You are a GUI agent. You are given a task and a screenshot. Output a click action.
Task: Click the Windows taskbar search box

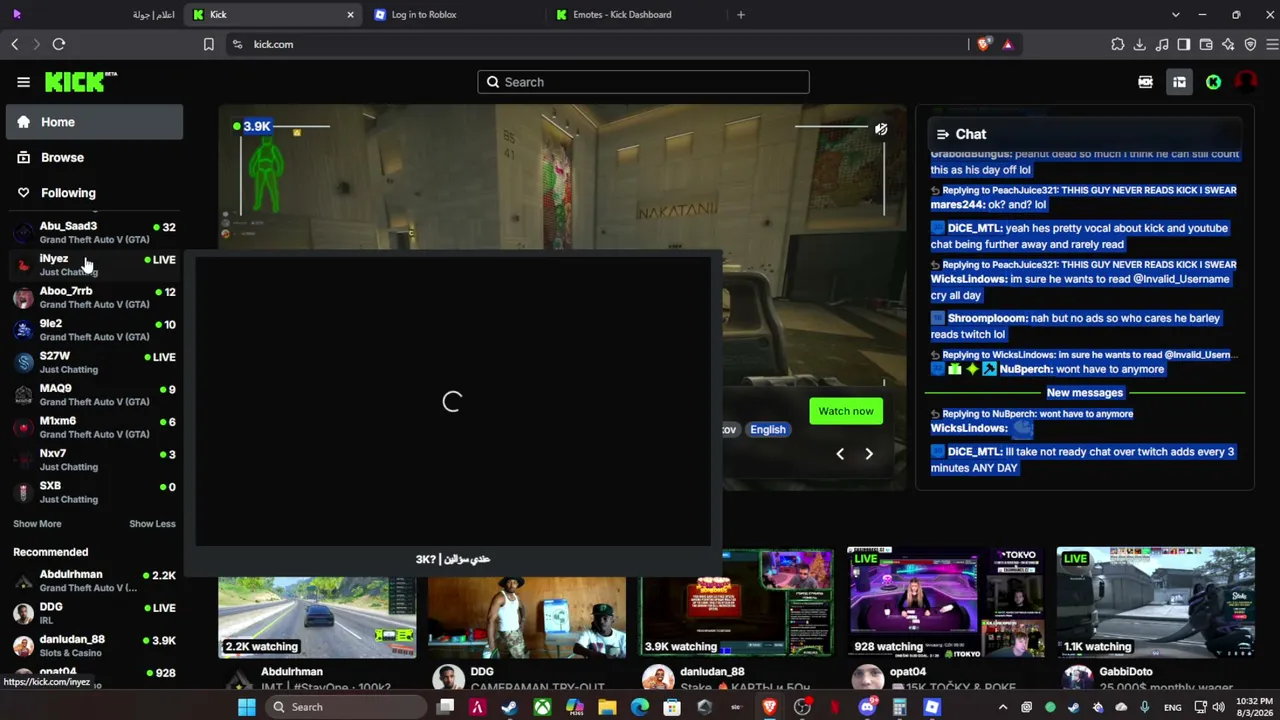coord(346,707)
